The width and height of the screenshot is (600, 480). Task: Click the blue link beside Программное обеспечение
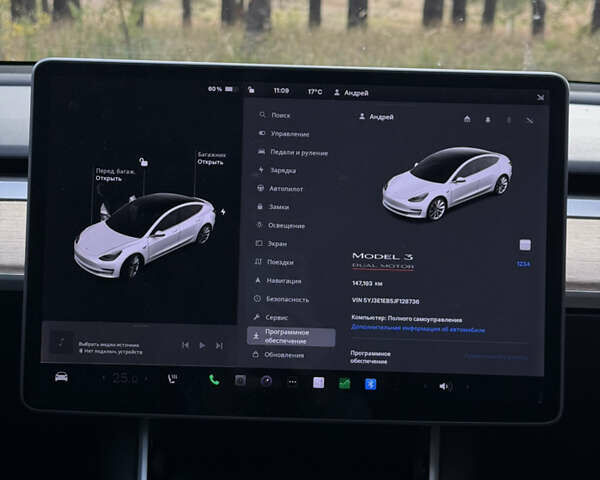tap(496, 356)
